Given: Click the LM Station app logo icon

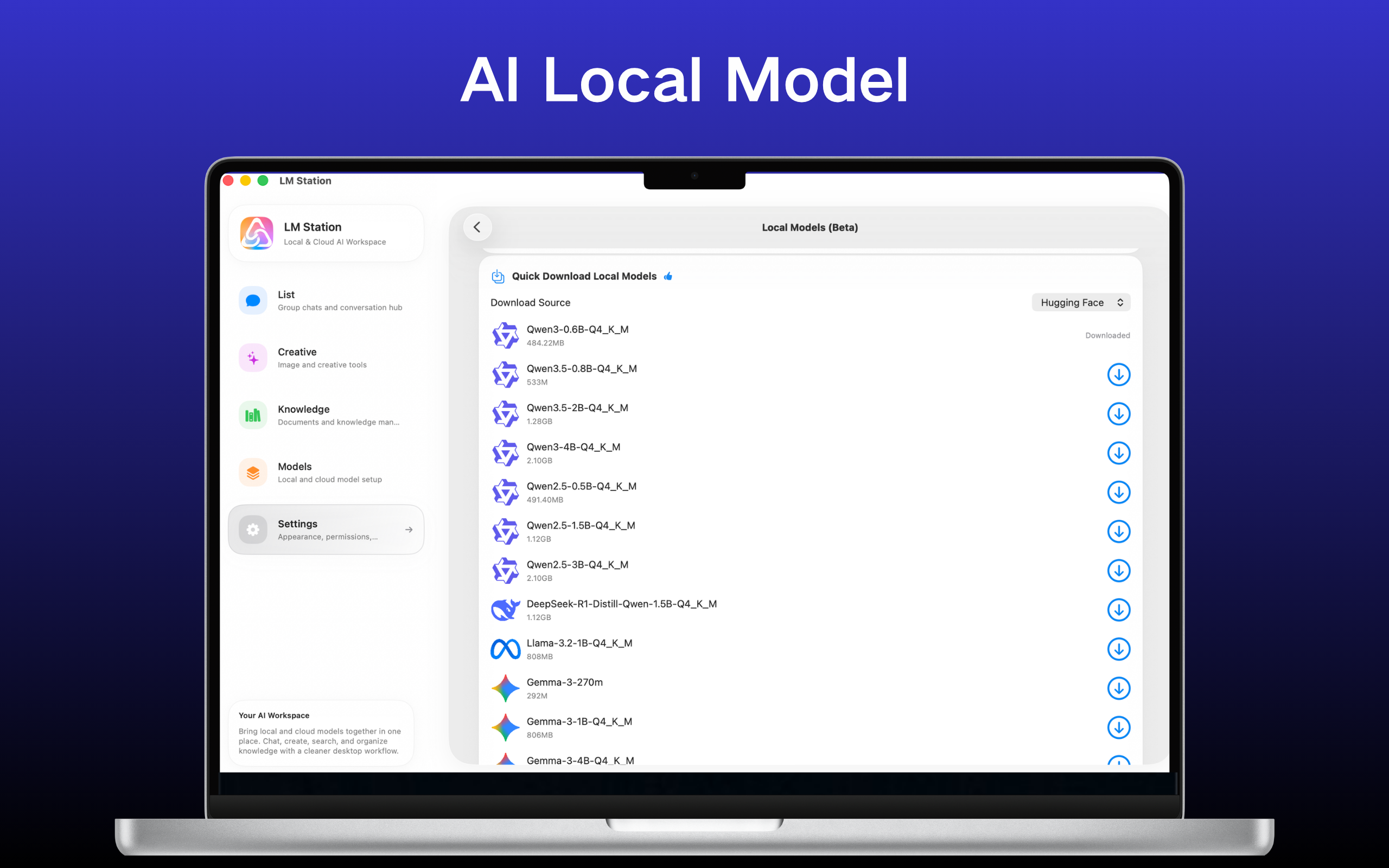Looking at the screenshot, I should coord(257,234).
